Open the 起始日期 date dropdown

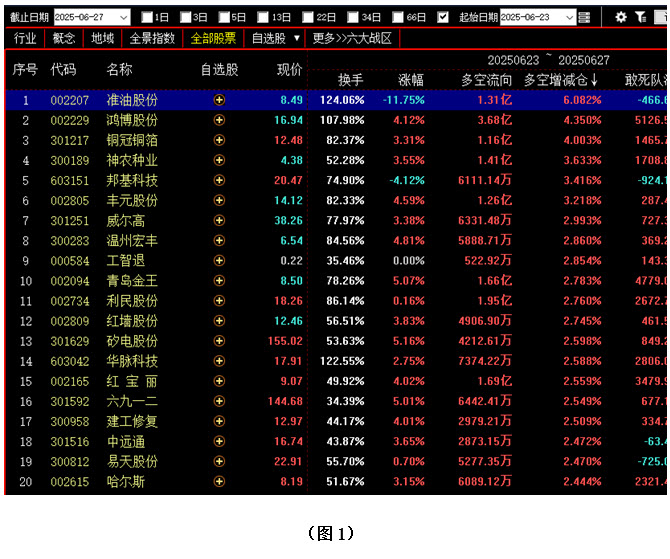coord(570,18)
